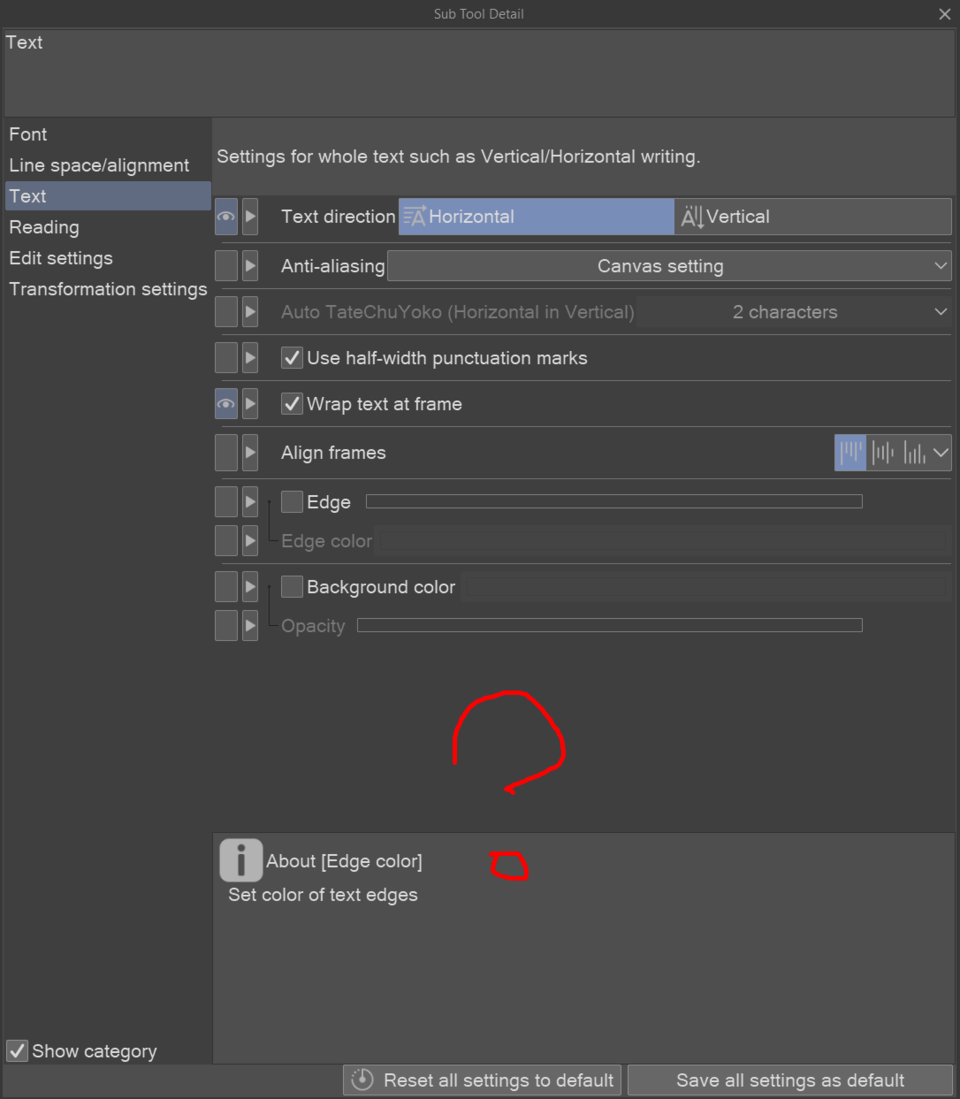Image resolution: width=960 pixels, height=1099 pixels.
Task: Expand arrow next to Opacity
Action: [x=250, y=626]
